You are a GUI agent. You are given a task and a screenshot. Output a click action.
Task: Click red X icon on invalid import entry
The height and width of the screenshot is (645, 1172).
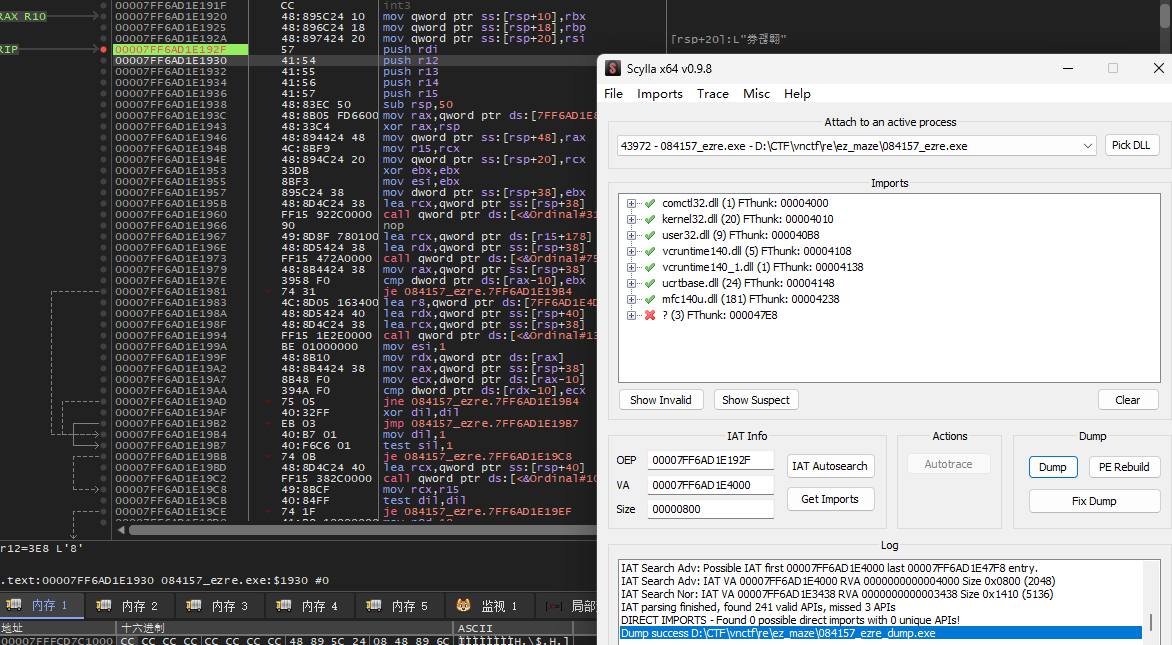coord(649,315)
